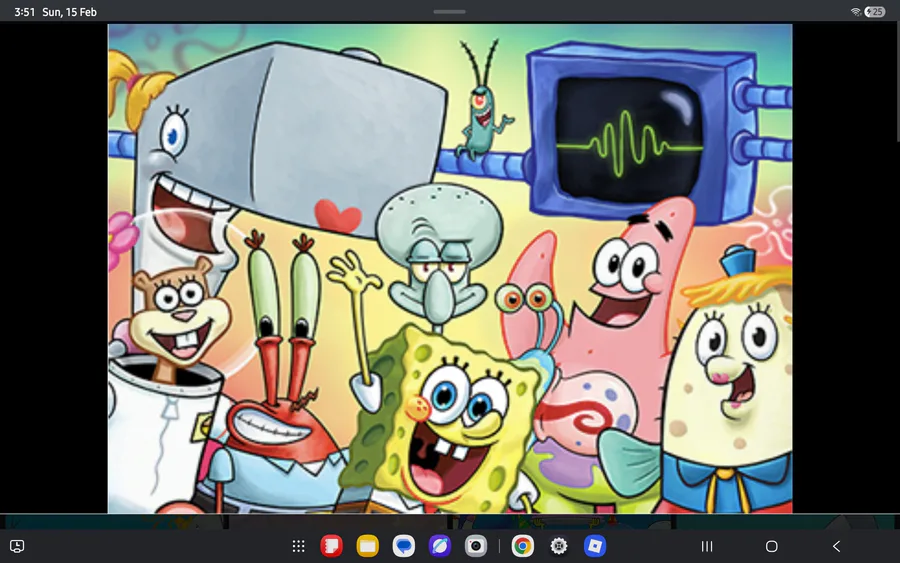Tap the battery indicator in status bar
The width and height of the screenshot is (900, 563).
point(875,11)
